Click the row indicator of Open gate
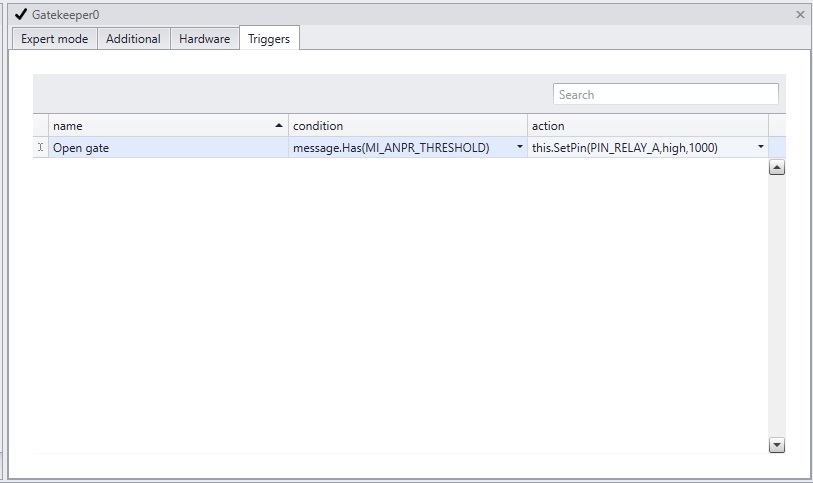 (x=40, y=148)
